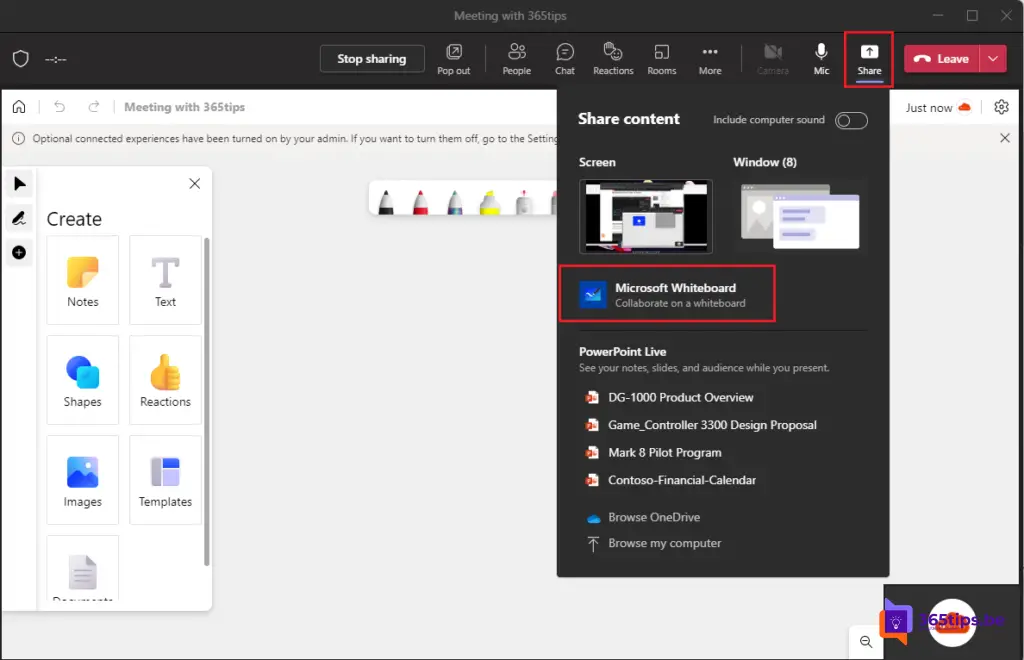Image resolution: width=1024 pixels, height=660 pixels.
Task: Open Whiteboard settings gear
Action: pos(1001,106)
